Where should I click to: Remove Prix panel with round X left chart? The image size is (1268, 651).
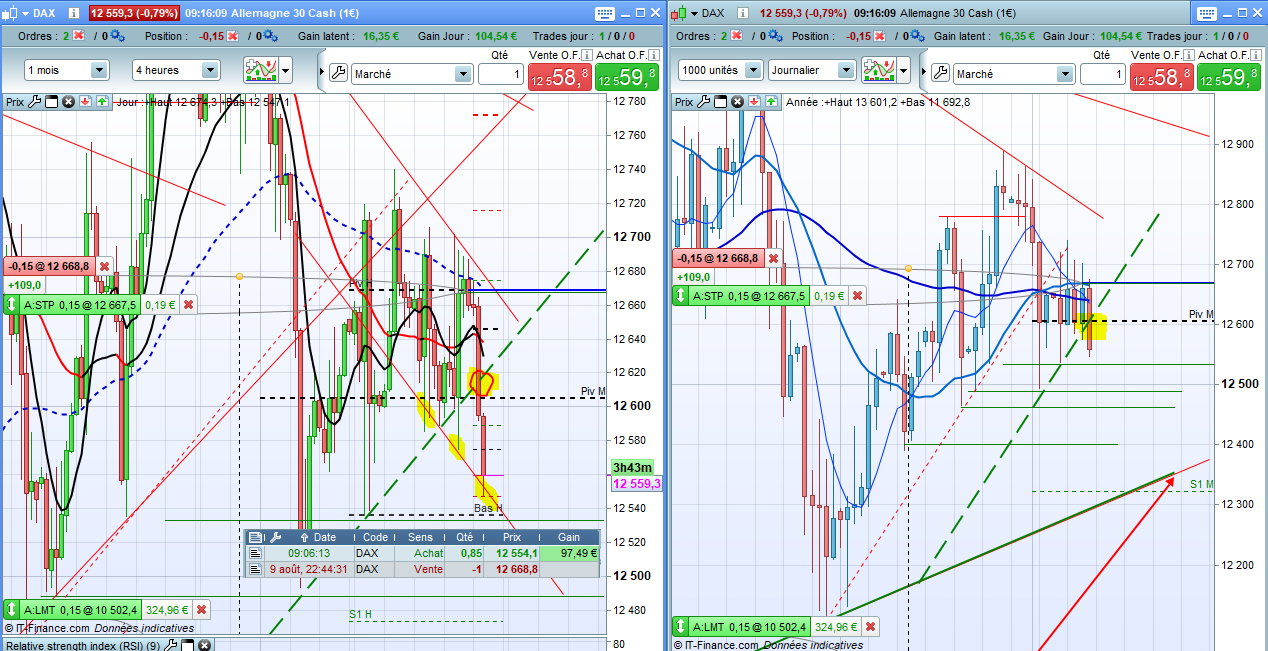point(68,102)
